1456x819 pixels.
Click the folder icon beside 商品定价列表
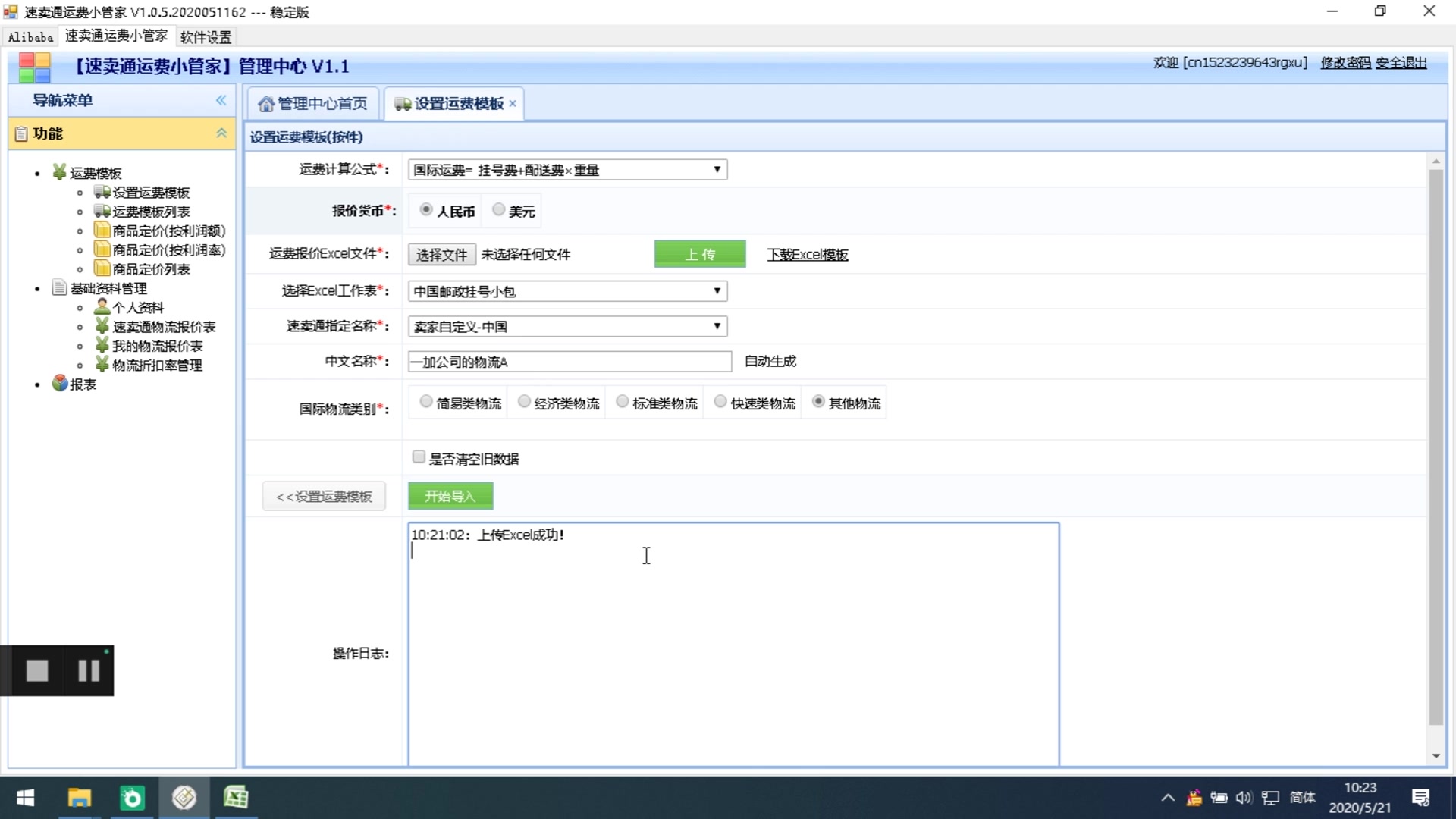pyautogui.click(x=102, y=268)
